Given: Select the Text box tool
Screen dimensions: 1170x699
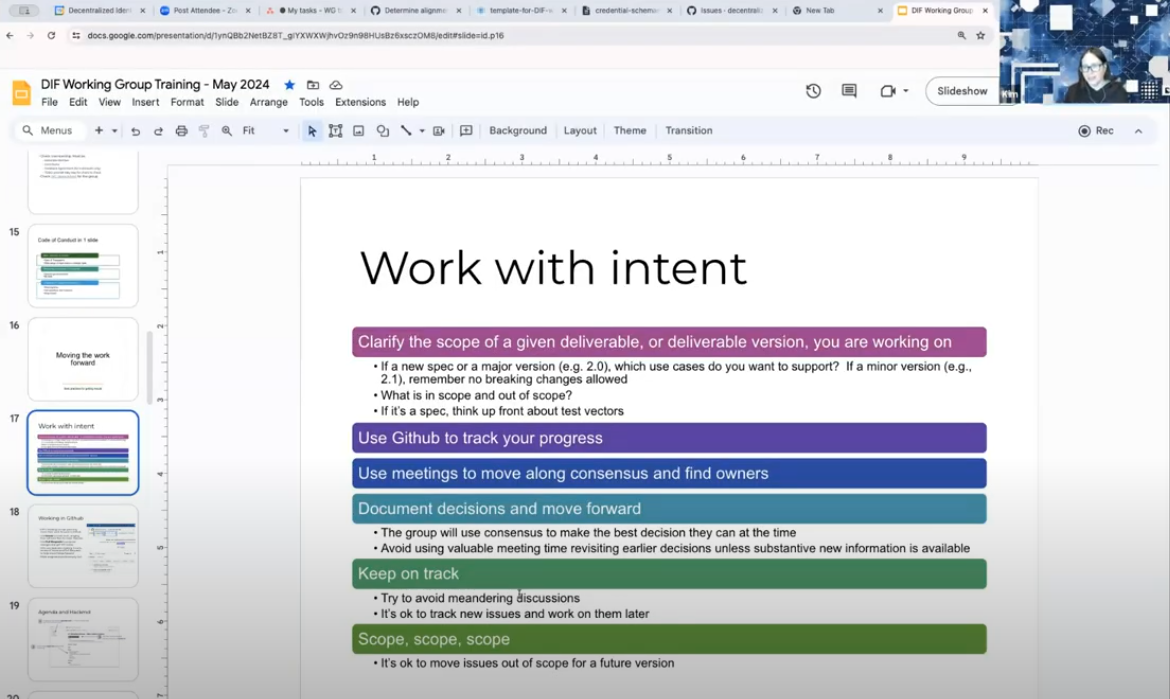Looking at the screenshot, I should (x=335, y=131).
